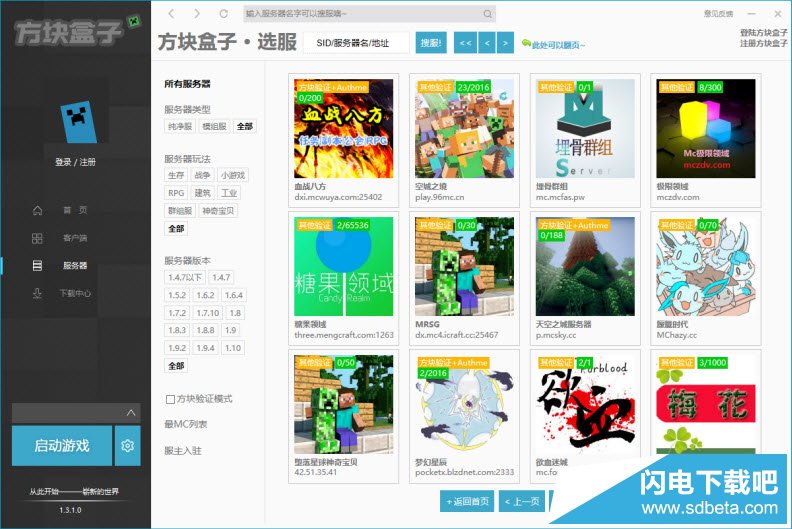
Task: Select 工业 gameplay filter
Action: (x=229, y=193)
